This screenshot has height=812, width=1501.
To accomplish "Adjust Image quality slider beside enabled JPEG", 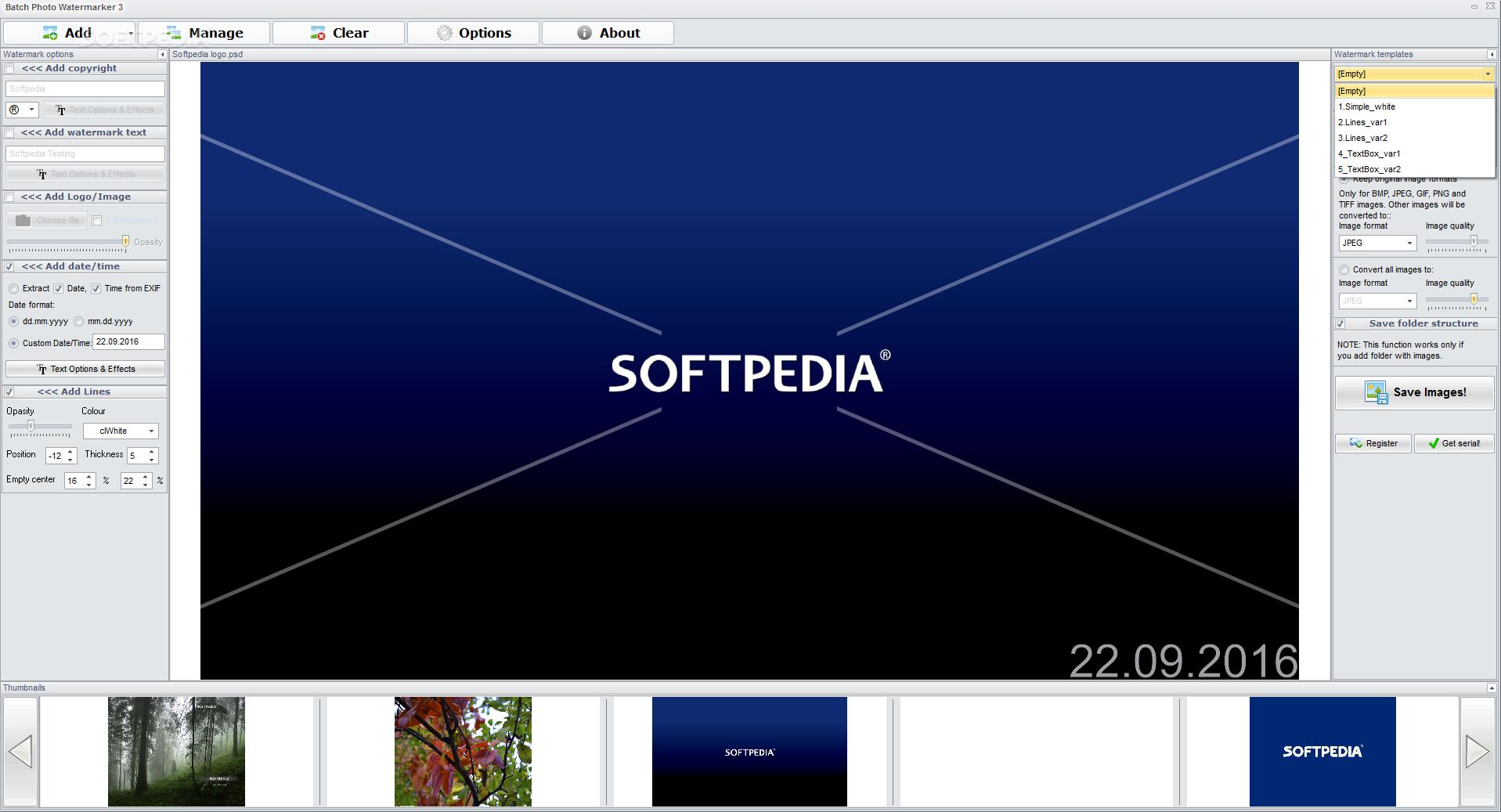I will (1474, 241).
